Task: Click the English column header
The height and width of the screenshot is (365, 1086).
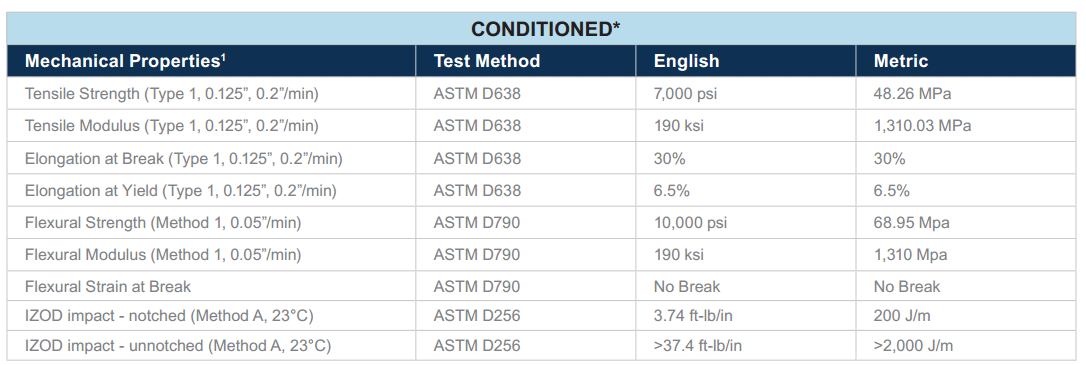Action: pos(686,61)
